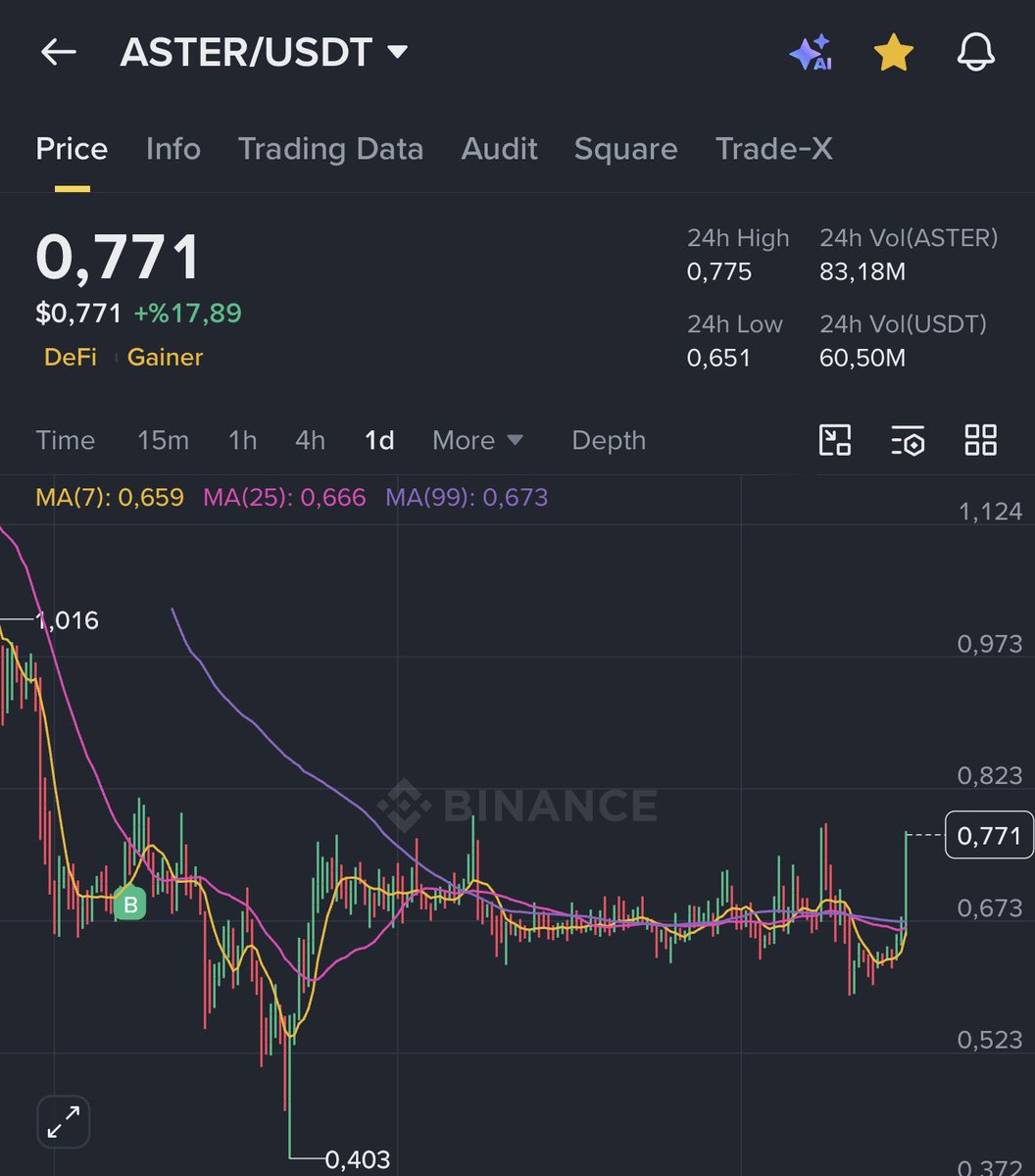This screenshot has width=1035, height=1176.
Task: Tap the back arrow icon
Action: 58,52
